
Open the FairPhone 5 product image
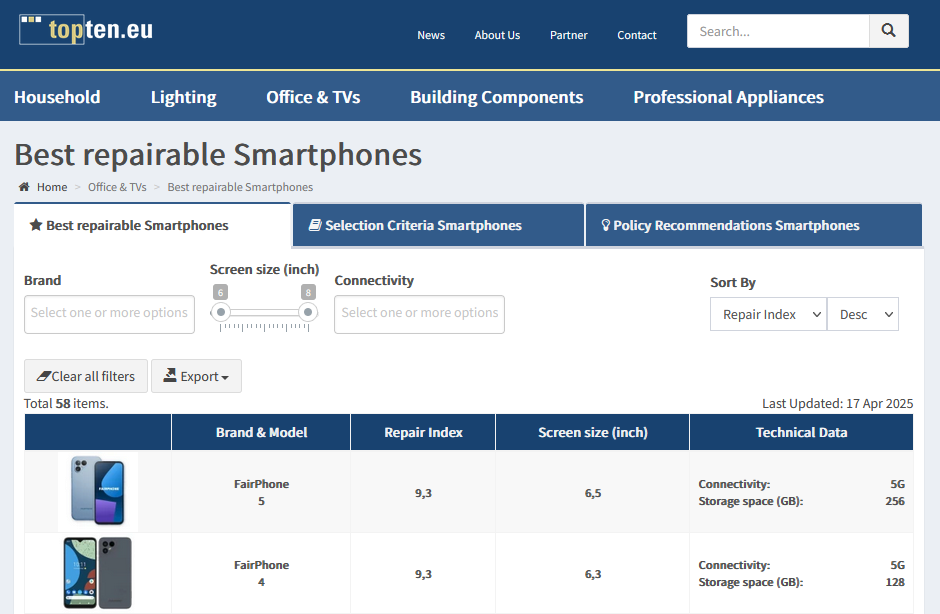coord(98,491)
